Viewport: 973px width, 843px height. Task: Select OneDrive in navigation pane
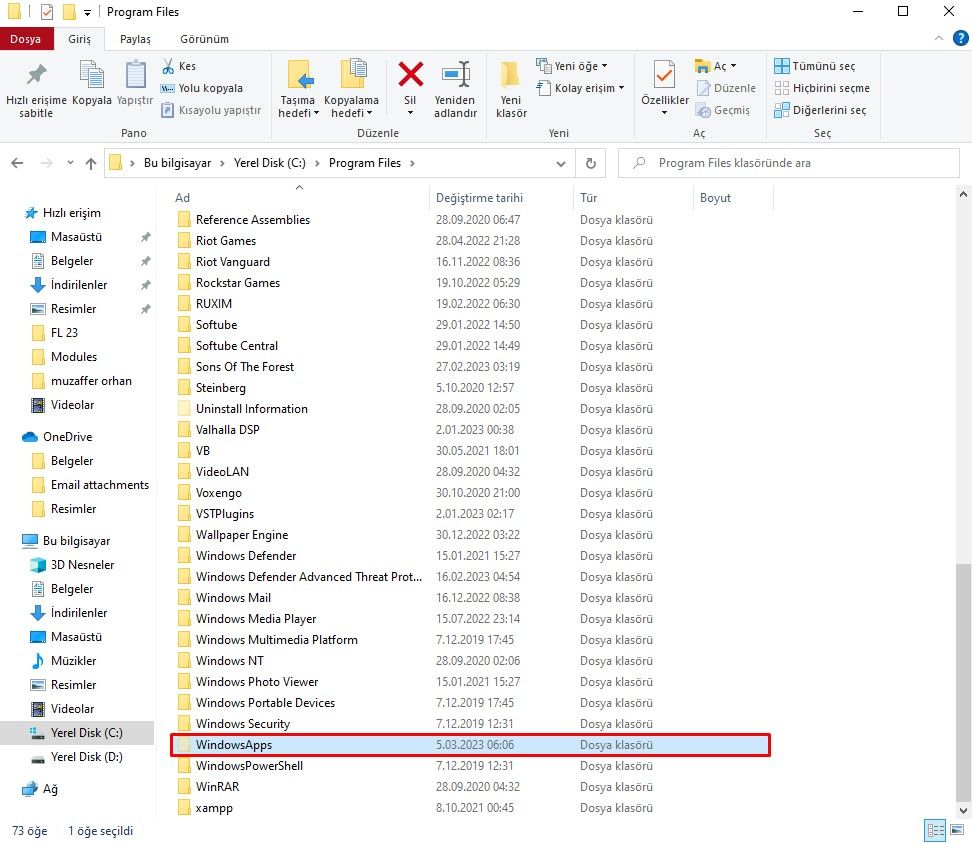[68, 437]
